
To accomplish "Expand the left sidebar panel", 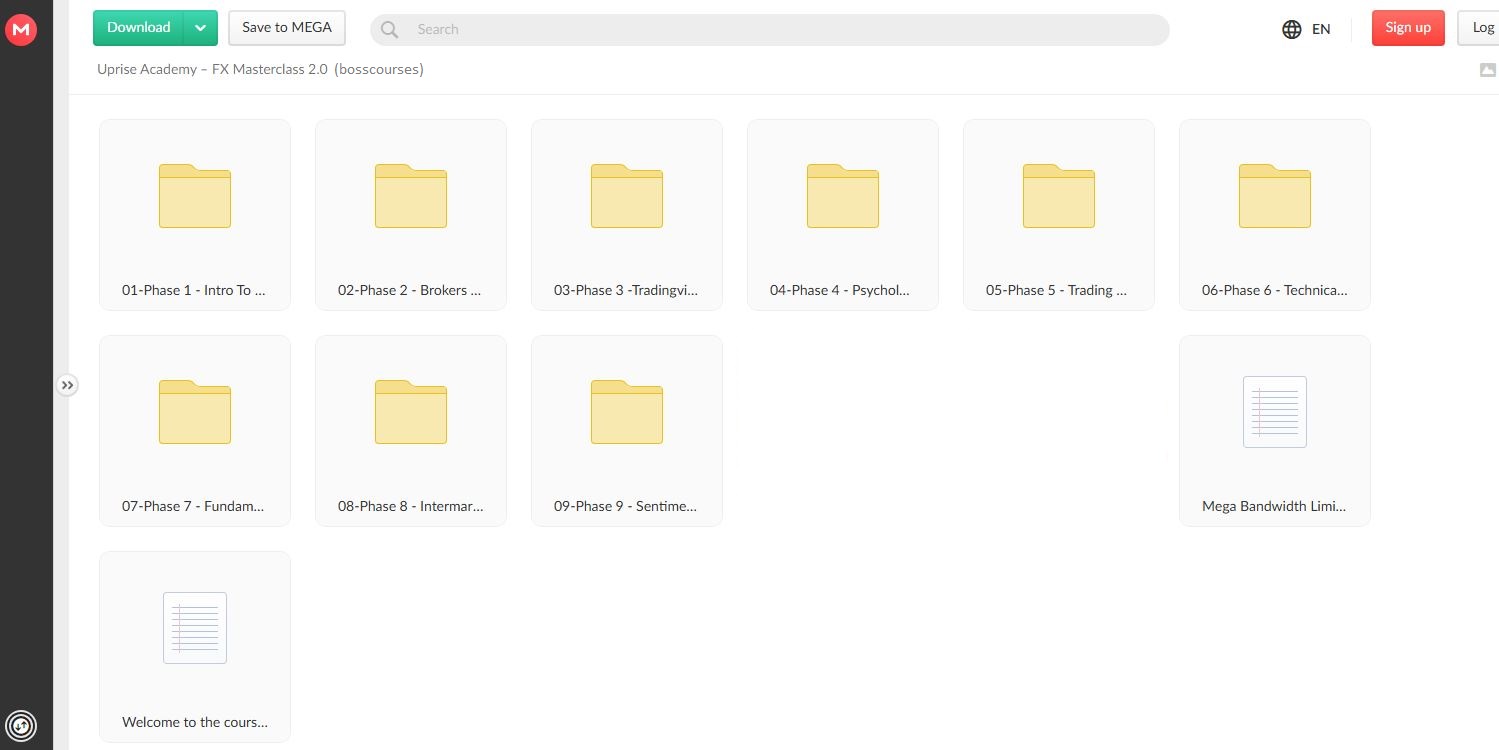I will tap(67, 385).
